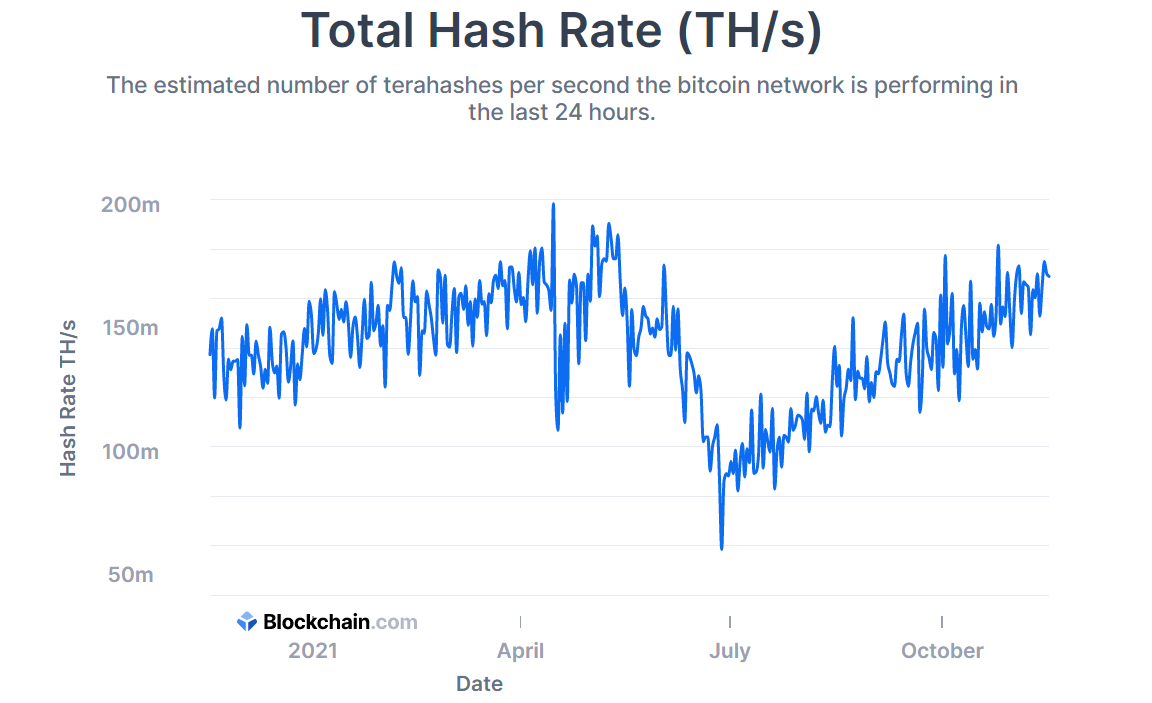
Task: Click the Blockchain.com diamond logo icon
Action: tap(247, 621)
